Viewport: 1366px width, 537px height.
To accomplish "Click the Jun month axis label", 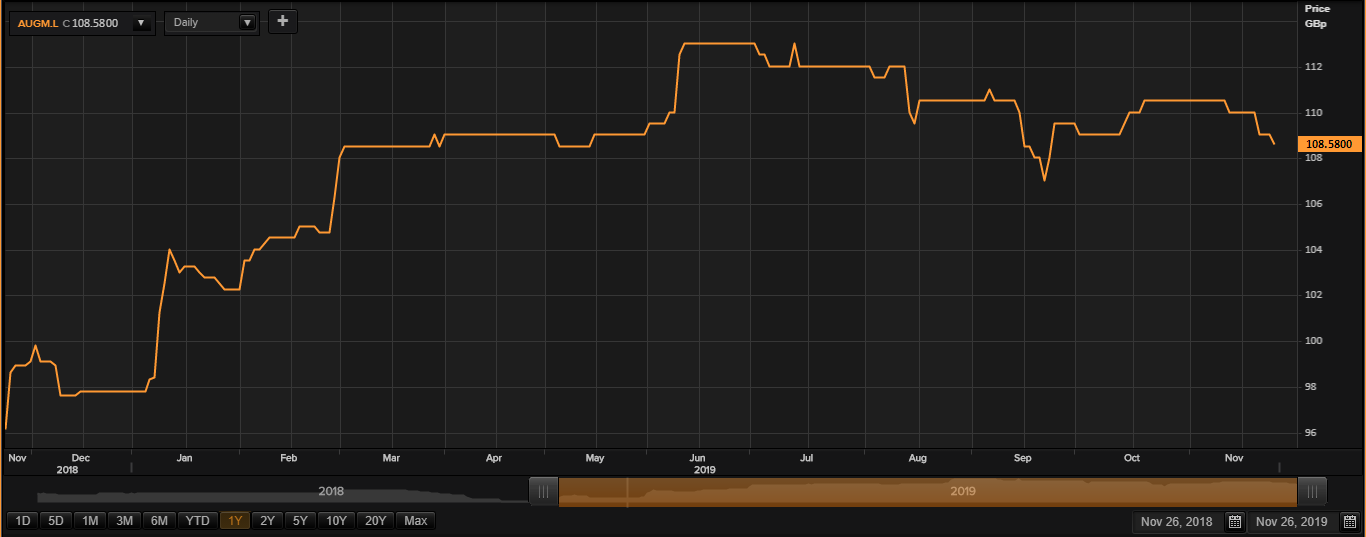I will pos(698,458).
